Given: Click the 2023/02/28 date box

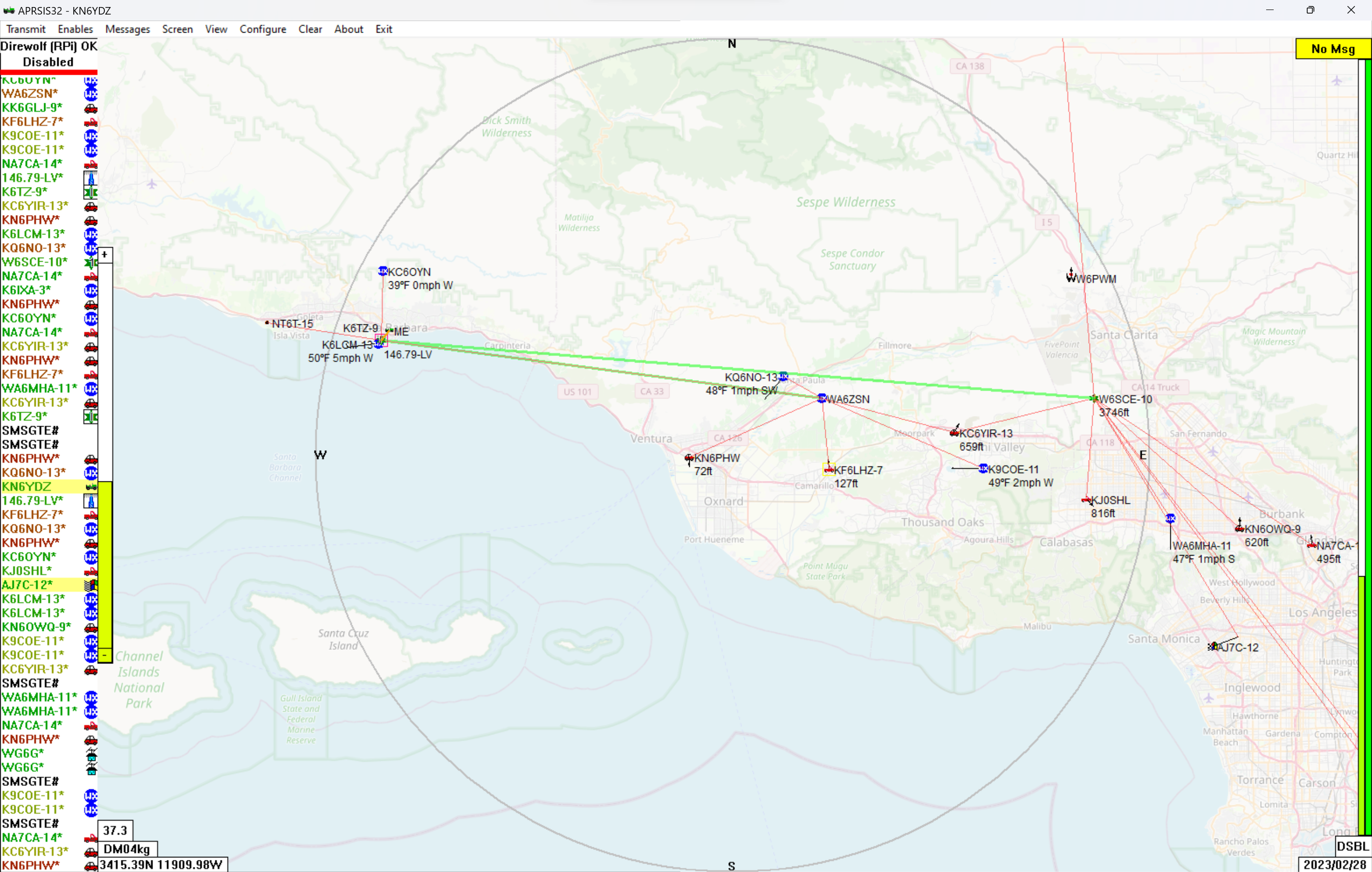Looking at the screenshot, I should [1334, 864].
